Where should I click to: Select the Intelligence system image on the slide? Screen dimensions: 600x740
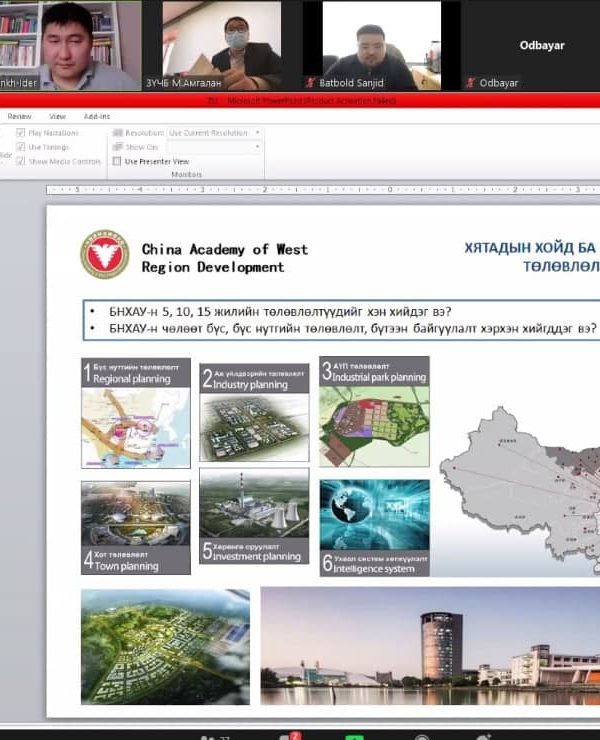coord(374,527)
